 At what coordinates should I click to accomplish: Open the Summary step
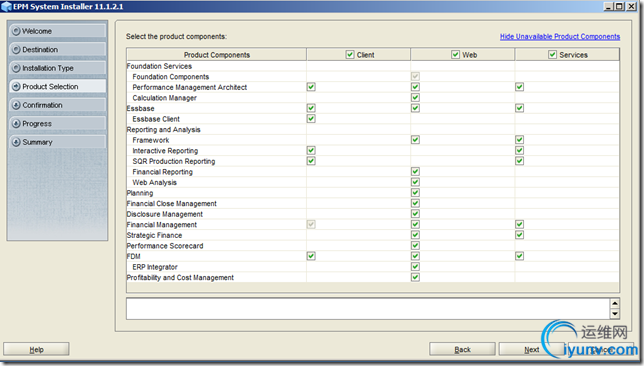tap(58, 142)
